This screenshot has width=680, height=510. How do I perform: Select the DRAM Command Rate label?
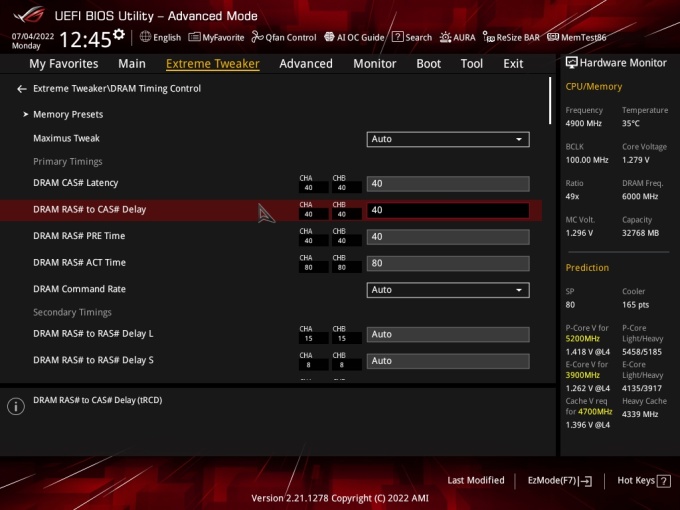(79, 289)
